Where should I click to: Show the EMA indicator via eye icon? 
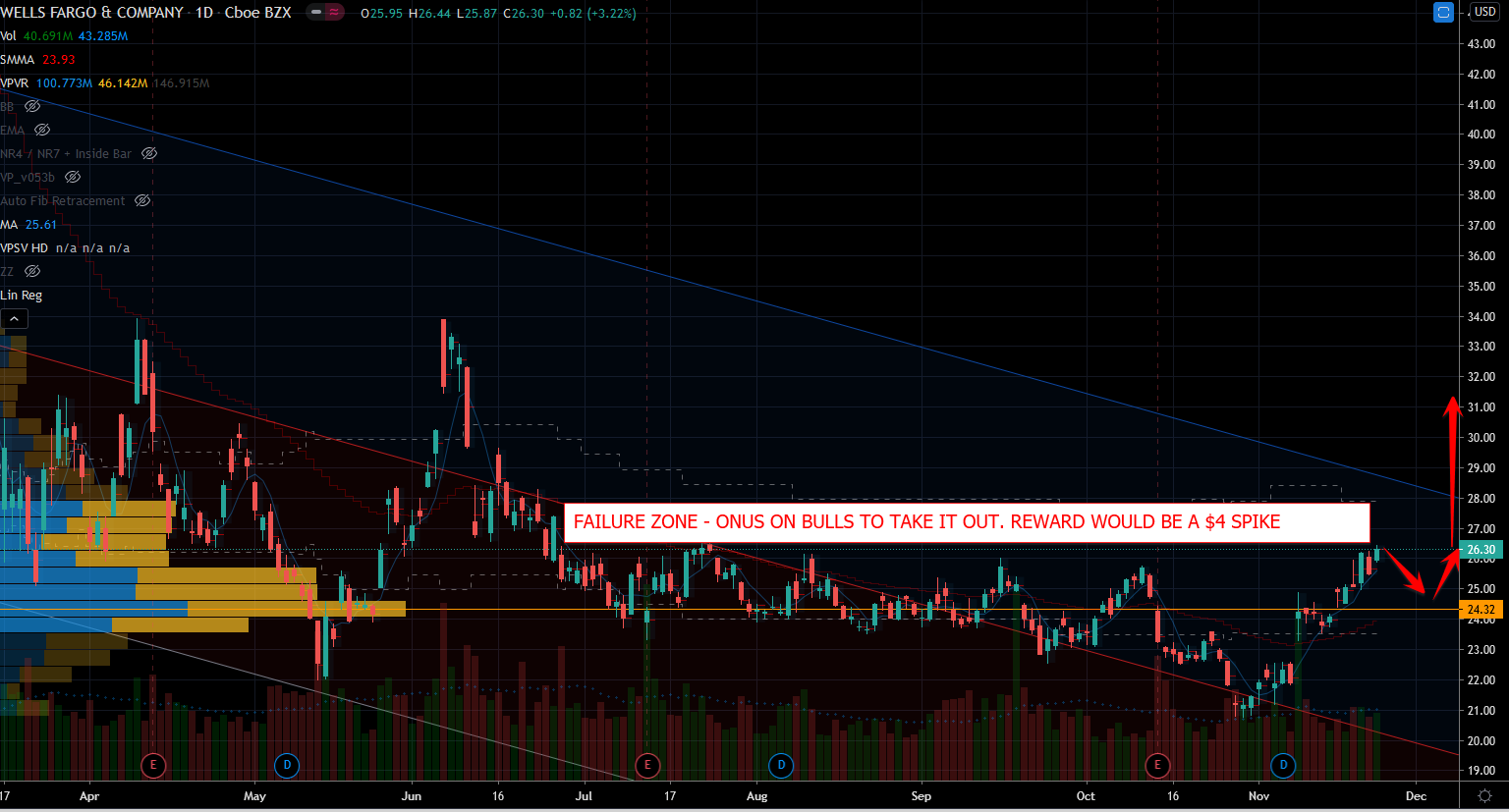pyautogui.click(x=42, y=130)
